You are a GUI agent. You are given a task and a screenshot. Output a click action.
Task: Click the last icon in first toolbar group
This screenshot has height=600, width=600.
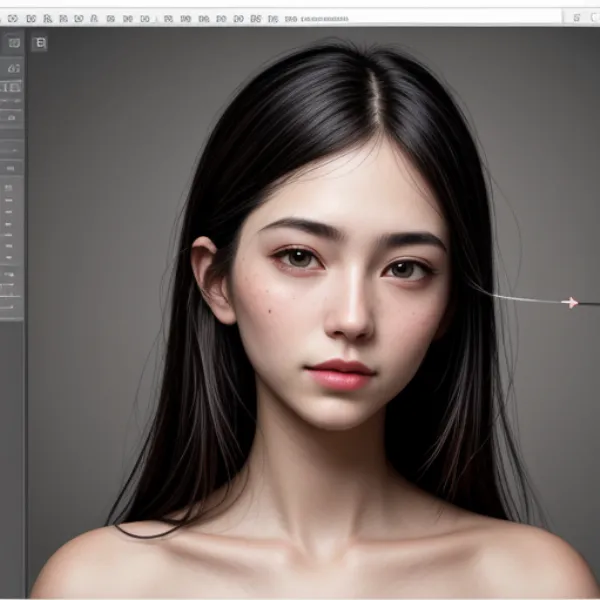pos(145,18)
